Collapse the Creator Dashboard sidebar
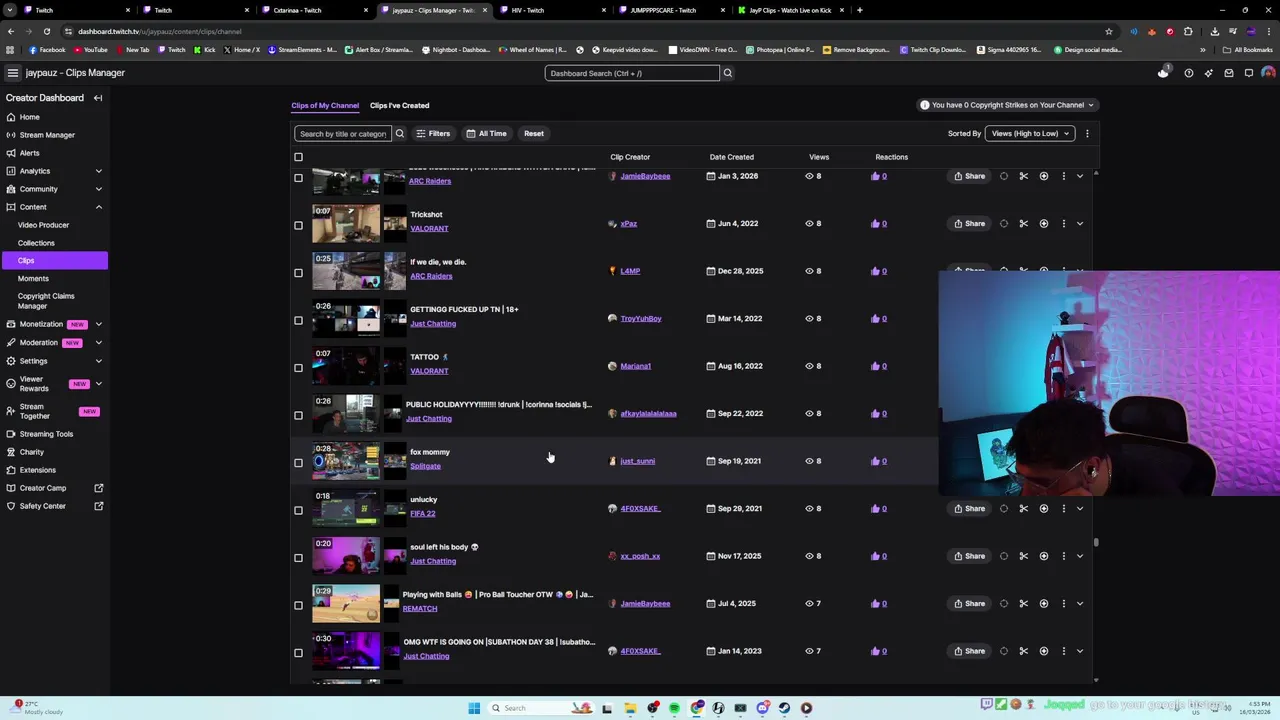 click(98, 98)
